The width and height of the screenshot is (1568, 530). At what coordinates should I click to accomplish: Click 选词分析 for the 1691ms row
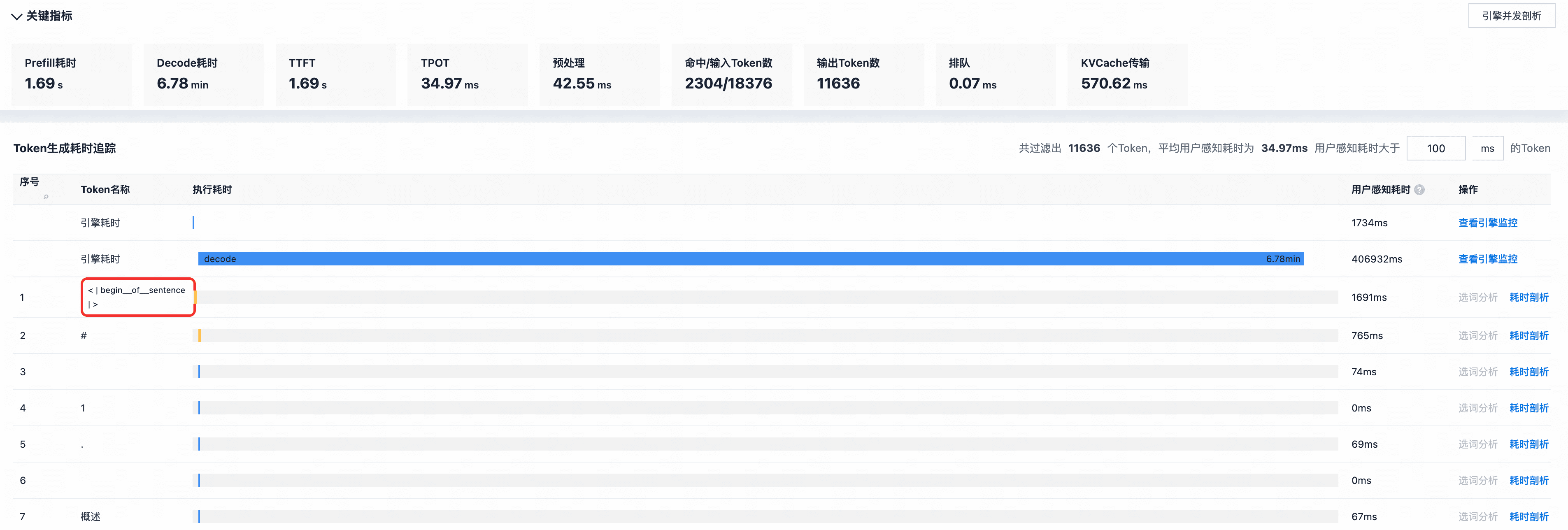point(1477,298)
